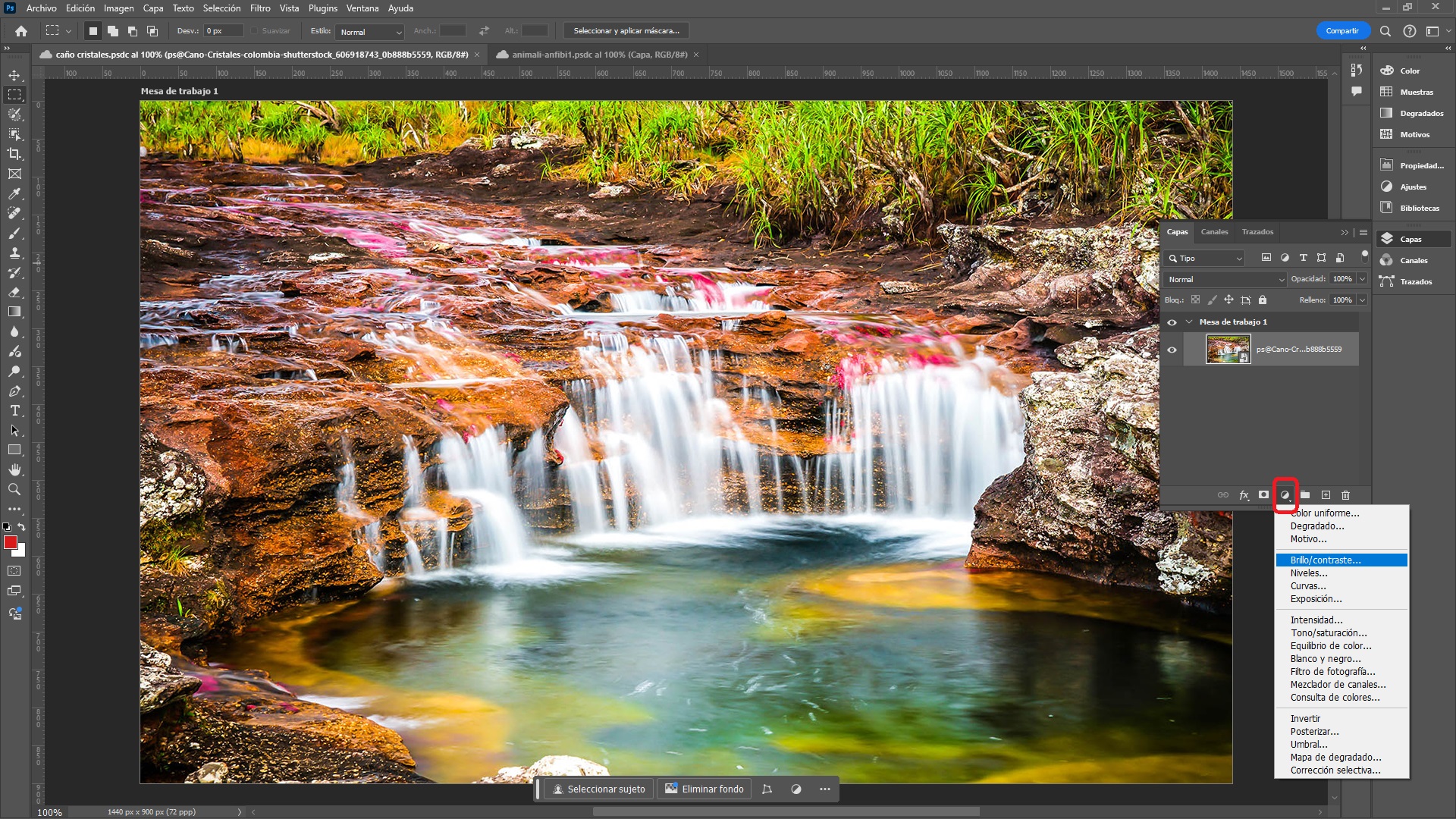The image size is (1456, 819).
Task: Toggle Quick Mask mode
Action: 14,571
